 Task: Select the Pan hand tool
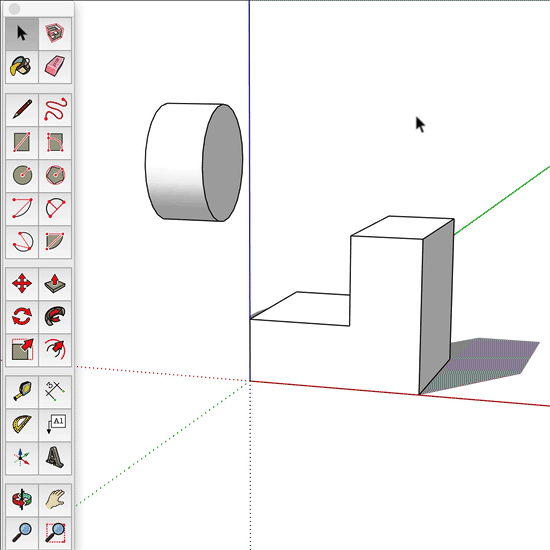pyautogui.click(x=55, y=500)
